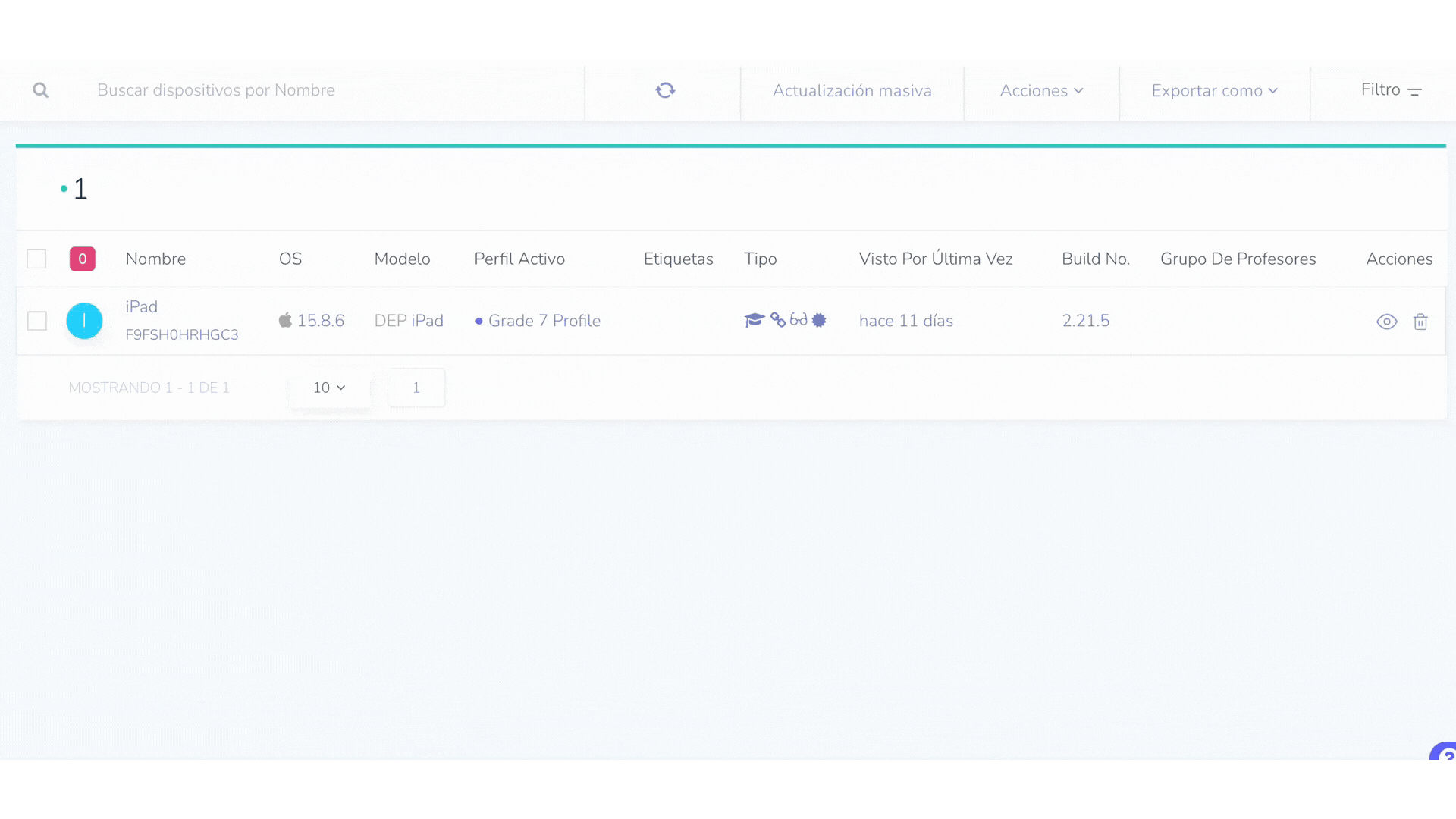This screenshot has height=819, width=1456.
Task: Expand the Acciones dropdown
Action: point(1041,90)
